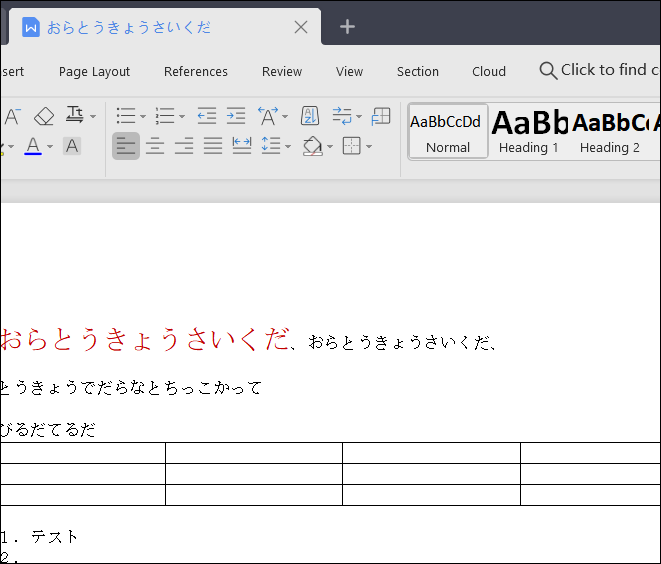
Task: Toggle justify alignment button
Action: click(x=213, y=146)
